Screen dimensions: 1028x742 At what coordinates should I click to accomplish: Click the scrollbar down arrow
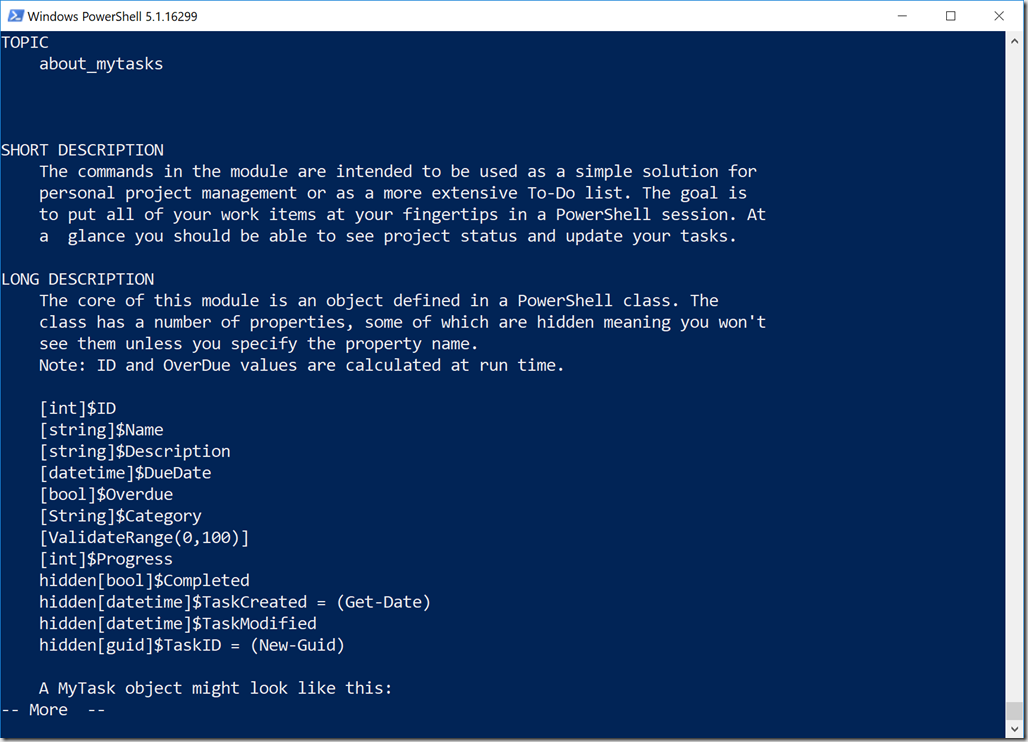1014,729
